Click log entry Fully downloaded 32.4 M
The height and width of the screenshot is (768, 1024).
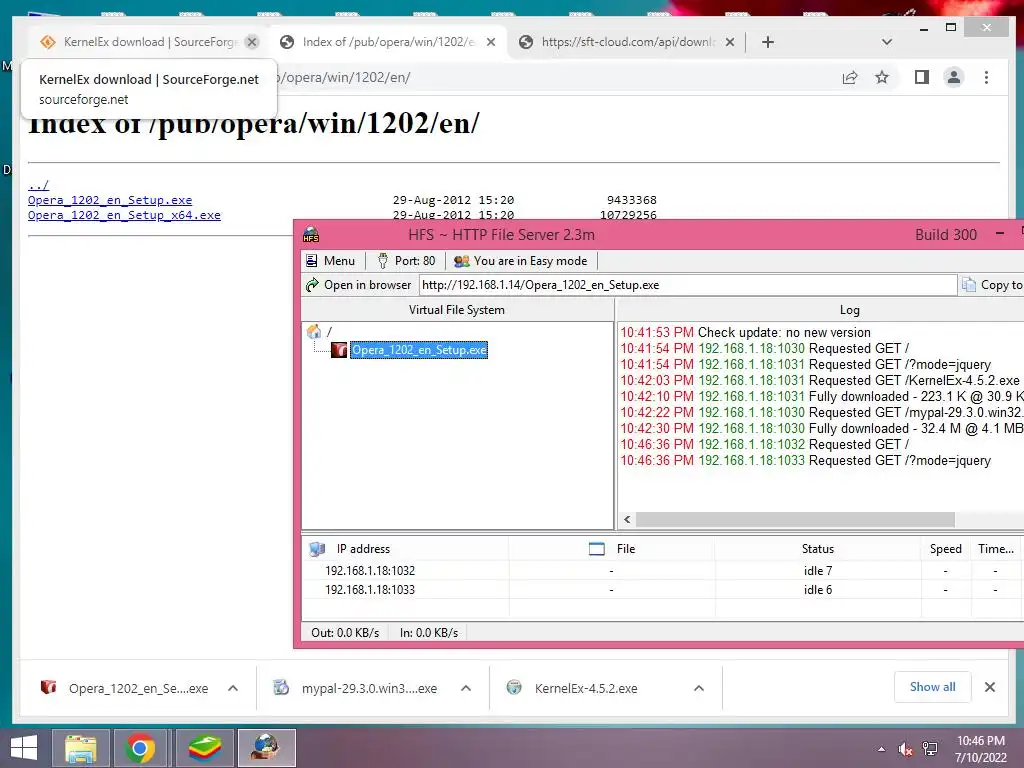[822, 428]
